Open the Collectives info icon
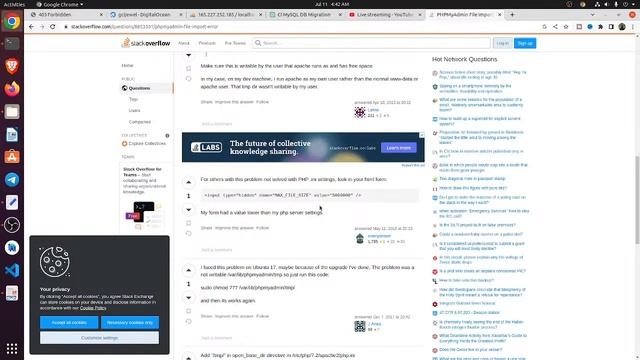 (x=167, y=136)
